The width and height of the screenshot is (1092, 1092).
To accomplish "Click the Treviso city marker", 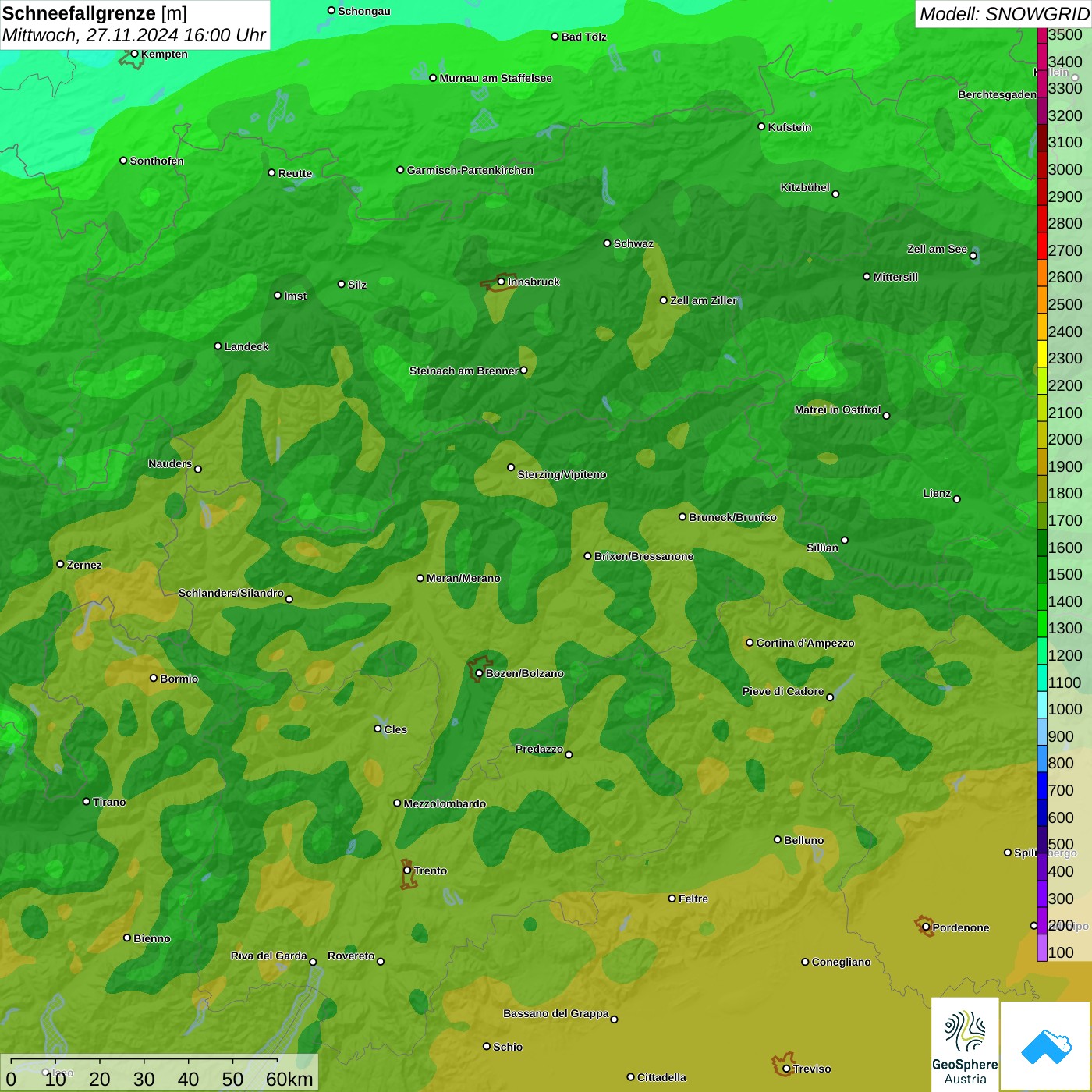I will tap(786, 1069).
